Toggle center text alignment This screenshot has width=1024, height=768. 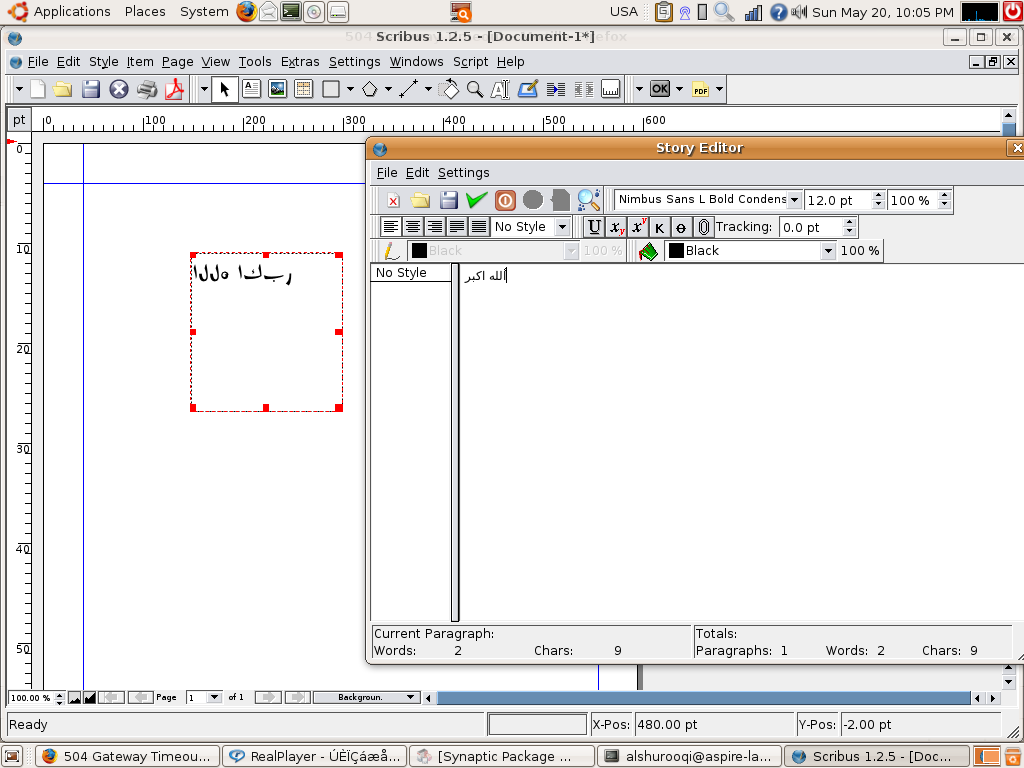pyautogui.click(x=413, y=227)
